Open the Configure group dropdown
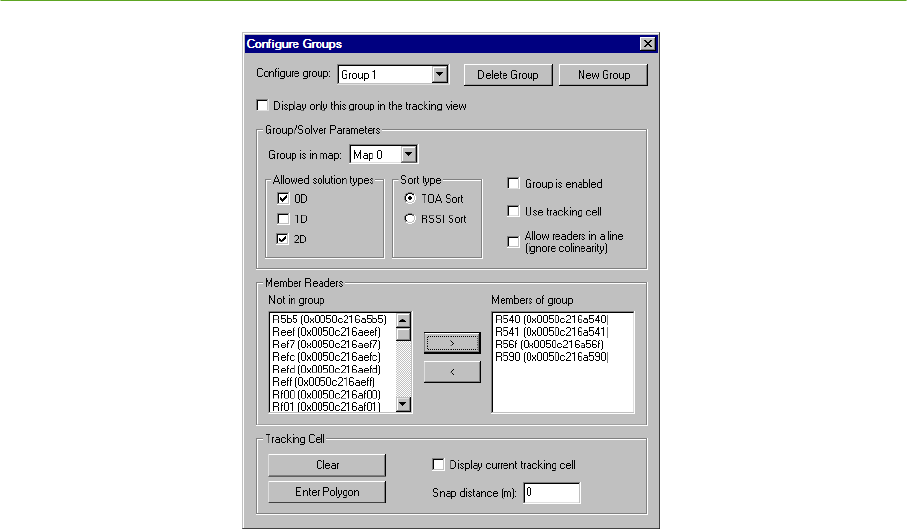 click(x=440, y=75)
